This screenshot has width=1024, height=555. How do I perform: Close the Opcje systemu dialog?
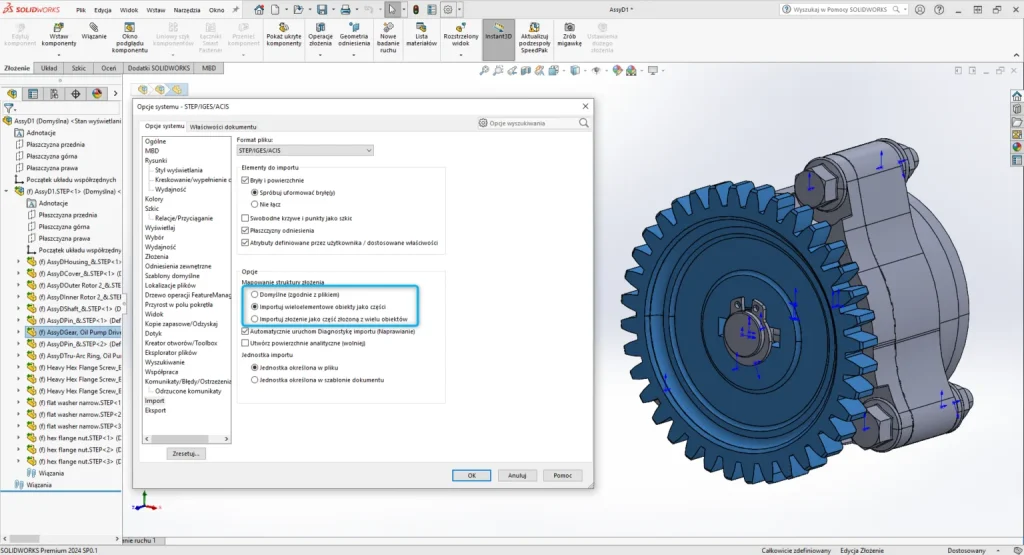pos(585,106)
